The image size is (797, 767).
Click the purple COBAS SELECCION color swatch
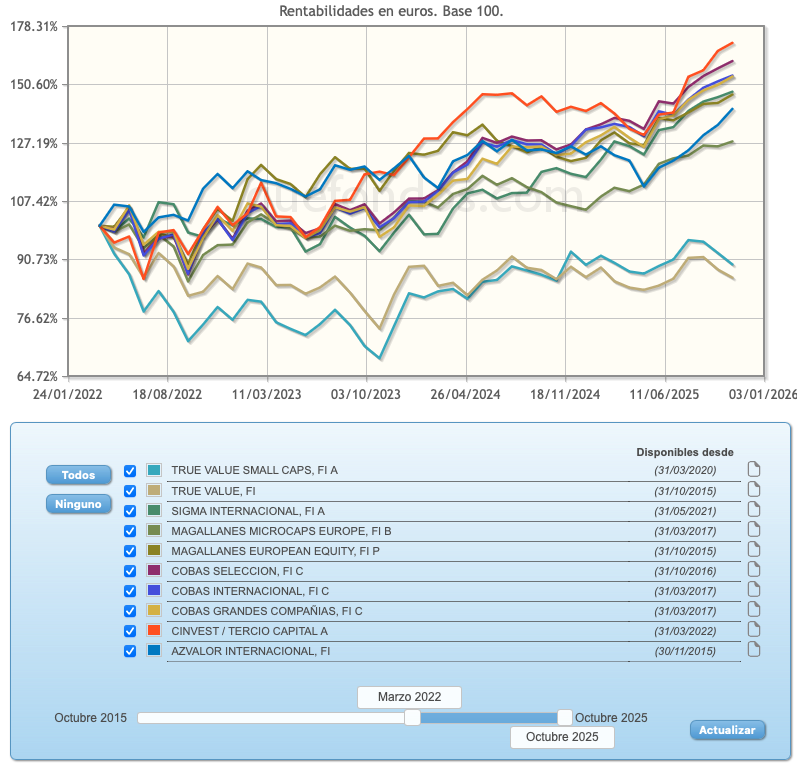[x=153, y=571]
